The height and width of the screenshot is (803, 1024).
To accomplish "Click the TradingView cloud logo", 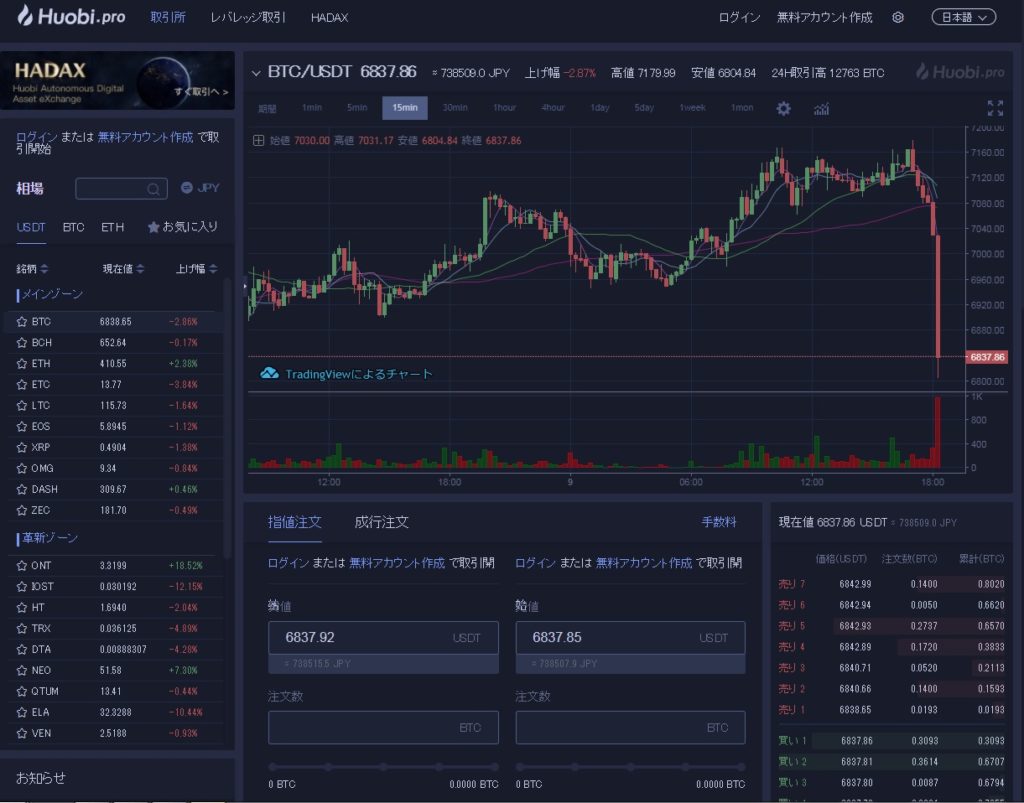I will pos(269,373).
